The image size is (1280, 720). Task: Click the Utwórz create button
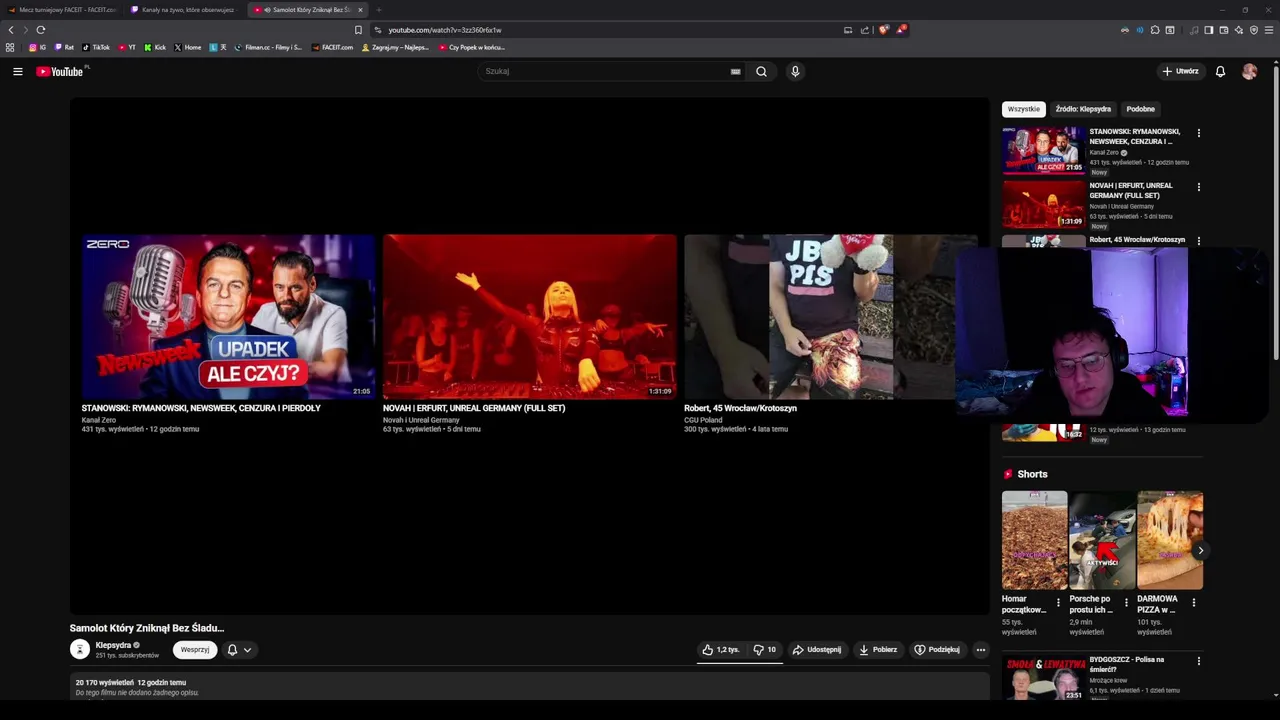tap(1181, 71)
